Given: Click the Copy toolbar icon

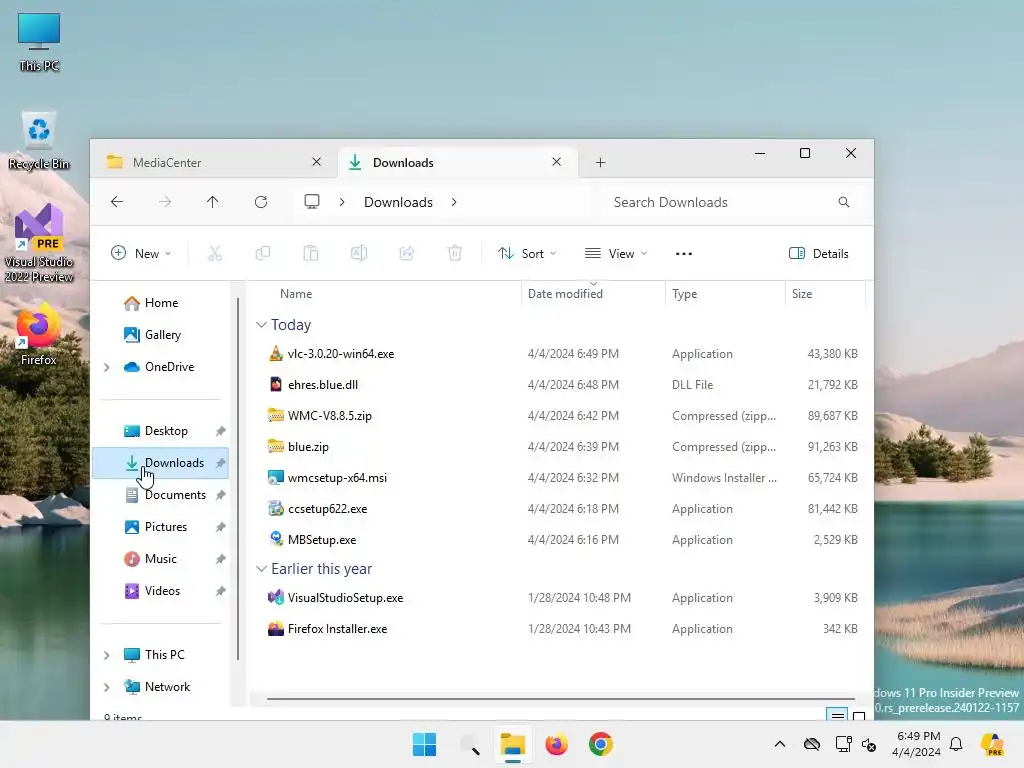Looking at the screenshot, I should pos(263,253).
